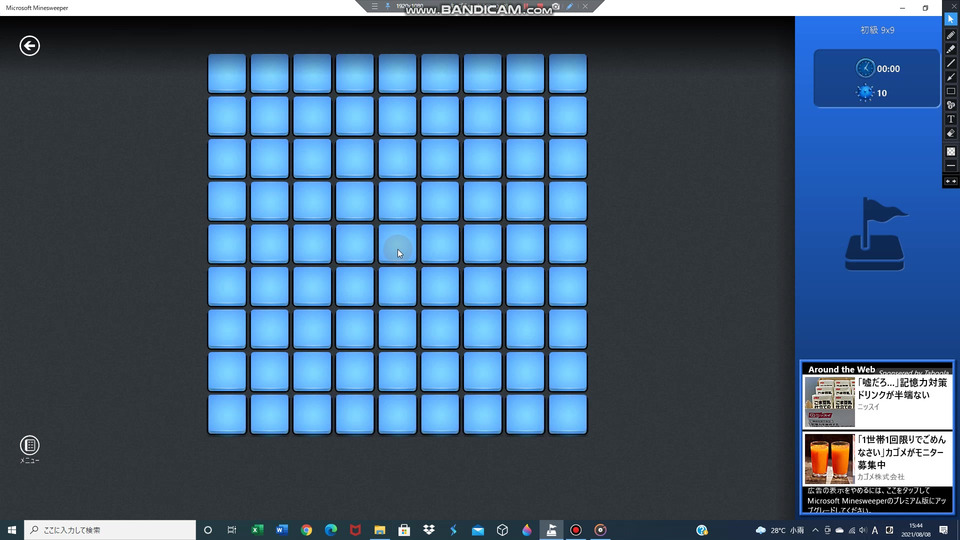This screenshot has height=540, width=960.
Task: Open Bandicam red record taskbar icon
Action: click(x=576, y=530)
